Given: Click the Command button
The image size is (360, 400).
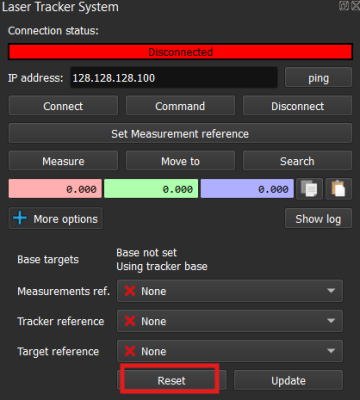Looking at the screenshot, I should (180, 106).
